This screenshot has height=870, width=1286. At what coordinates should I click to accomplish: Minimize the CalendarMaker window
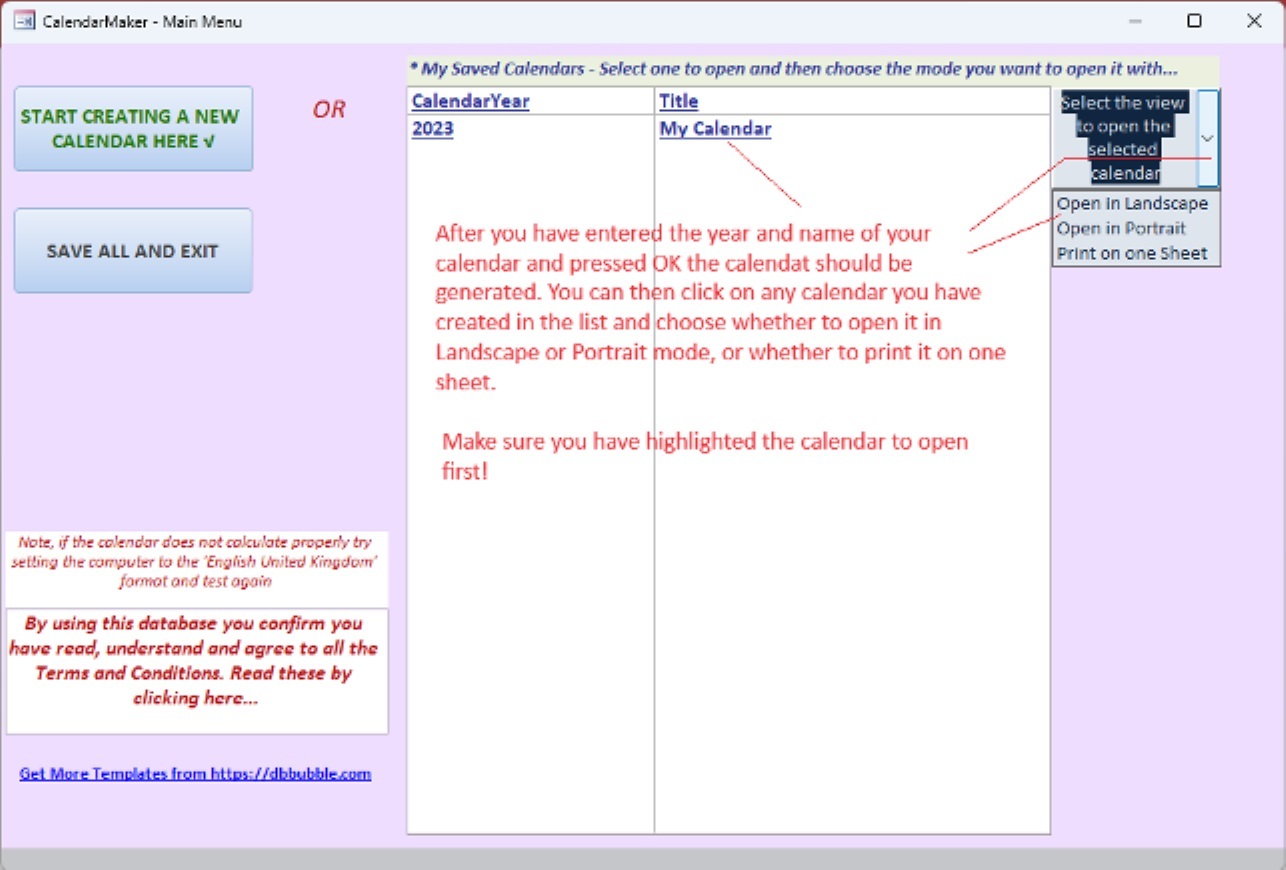[1135, 21]
